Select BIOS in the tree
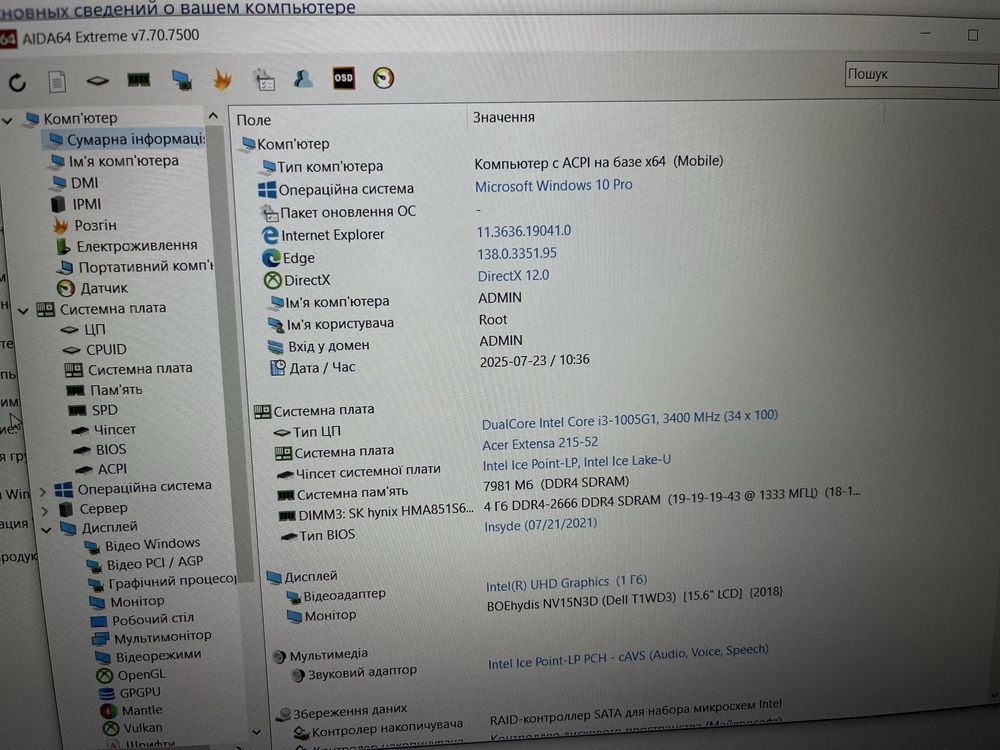The width and height of the screenshot is (1000, 750). [x=99, y=449]
